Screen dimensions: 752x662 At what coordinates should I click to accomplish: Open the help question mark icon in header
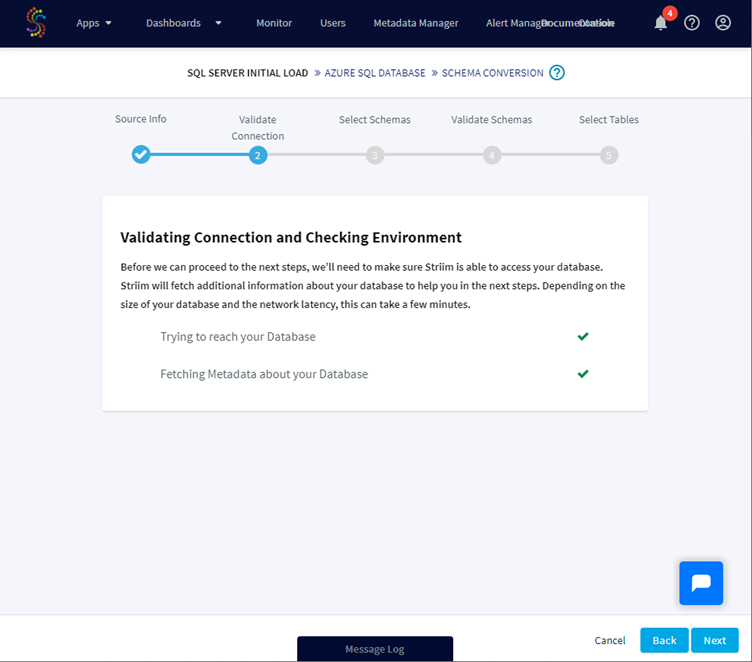(x=692, y=23)
